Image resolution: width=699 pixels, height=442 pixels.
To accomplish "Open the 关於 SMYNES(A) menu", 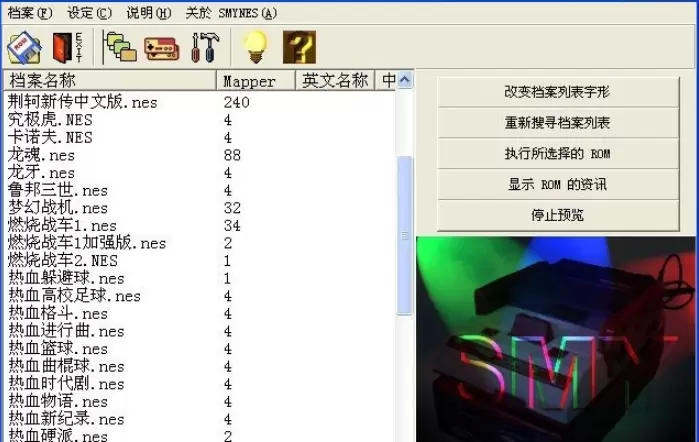I will [231, 13].
